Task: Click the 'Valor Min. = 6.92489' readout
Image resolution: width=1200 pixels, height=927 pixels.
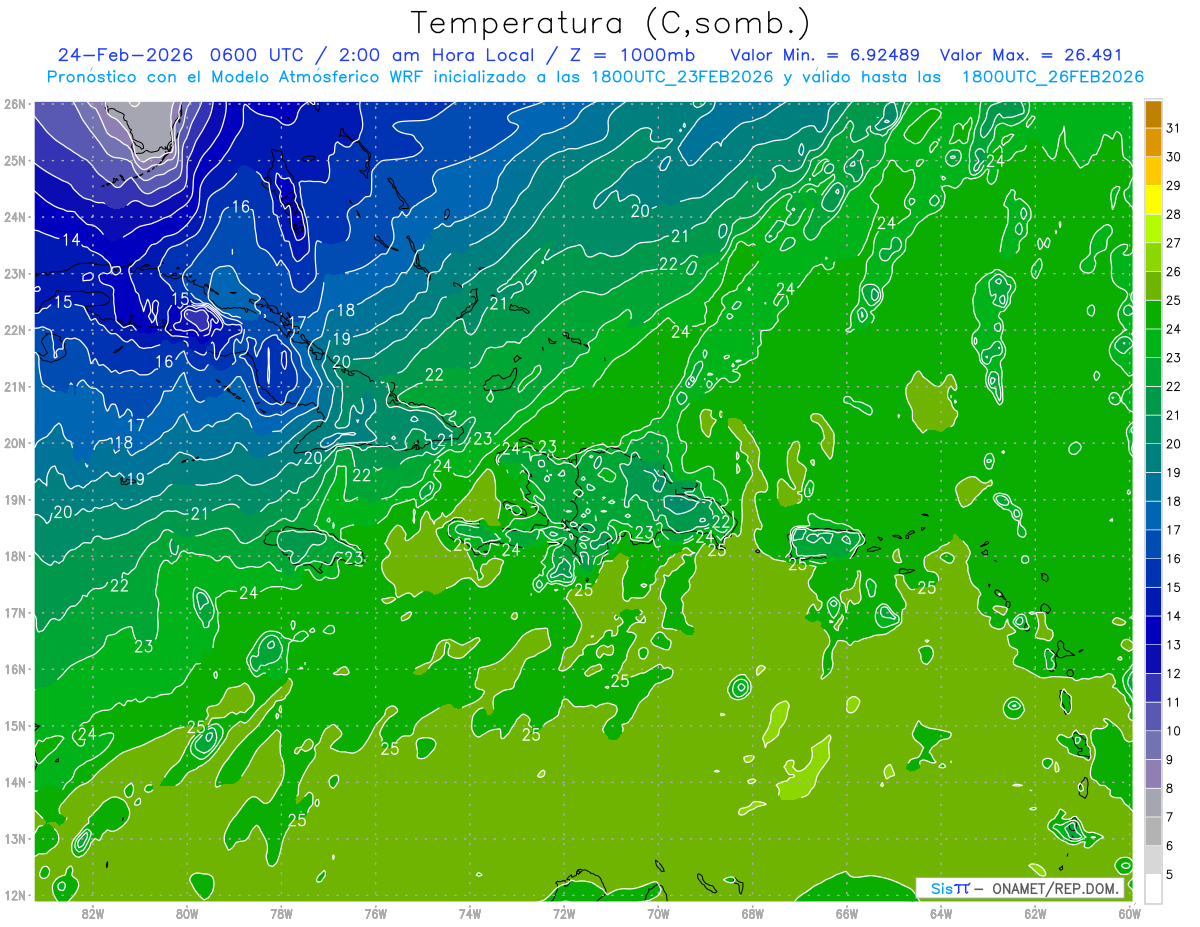Action: pyautogui.click(x=825, y=55)
